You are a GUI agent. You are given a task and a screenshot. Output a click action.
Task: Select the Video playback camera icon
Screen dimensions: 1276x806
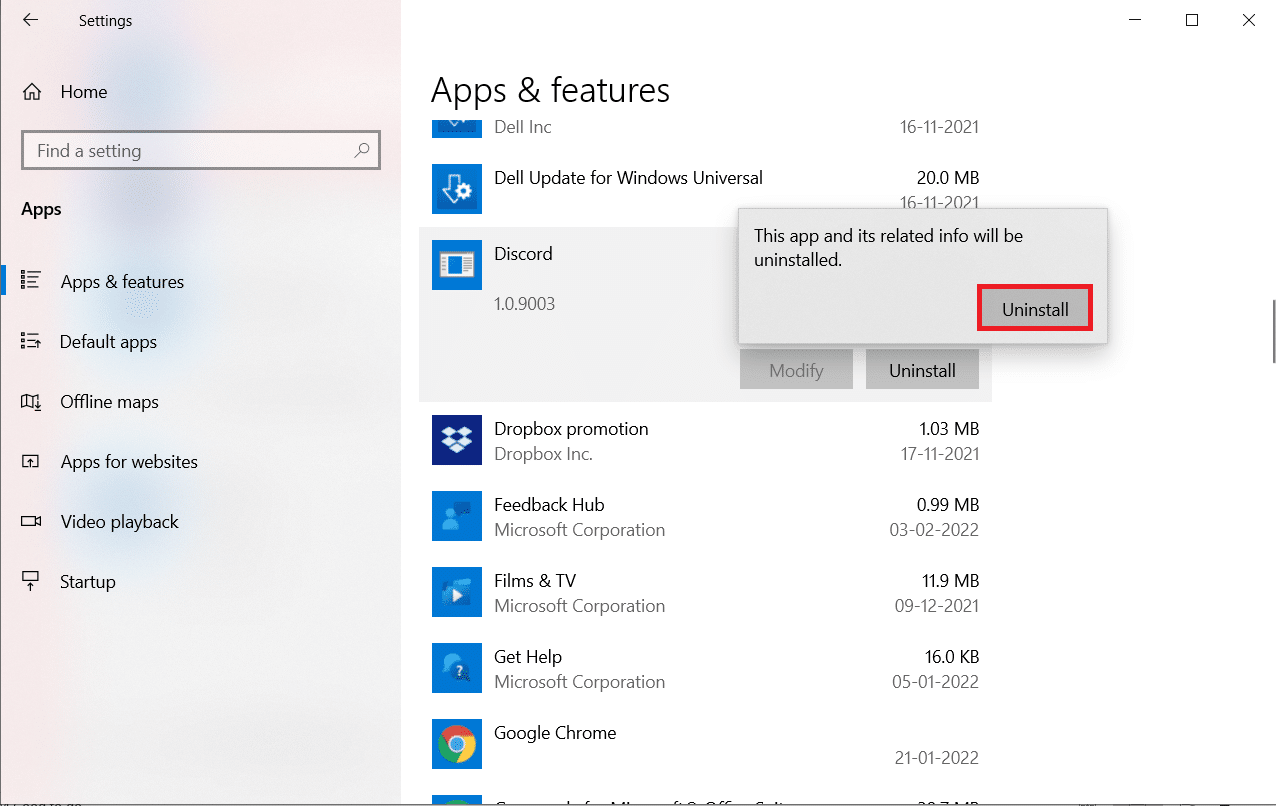pos(31,521)
